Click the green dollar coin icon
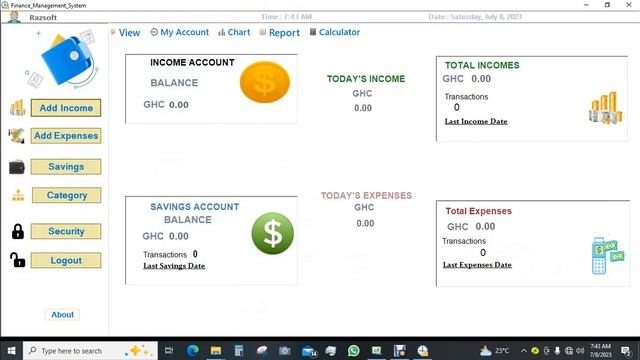Viewport: 640px width, 360px height. coord(273,233)
